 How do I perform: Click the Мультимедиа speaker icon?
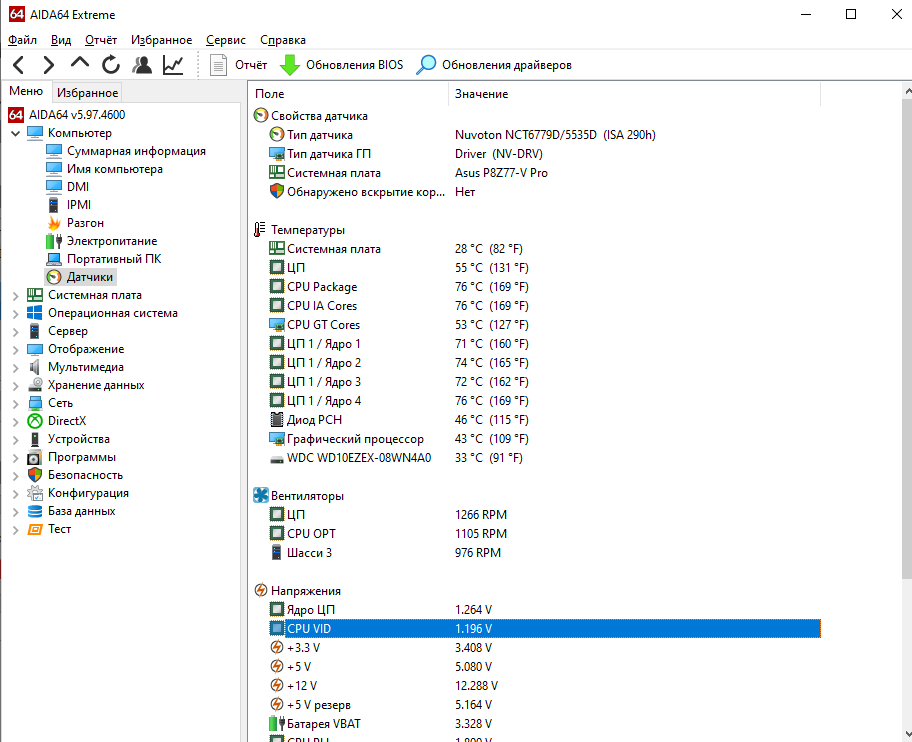tap(35, 367)
